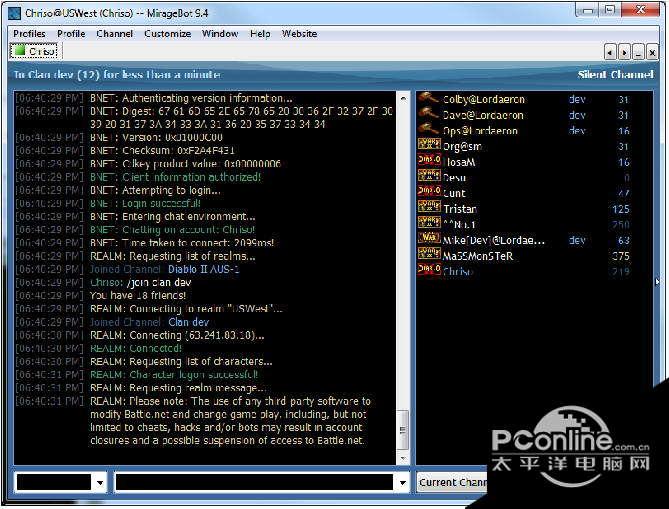The height and width of the screenshot is (509, 669).
Task: Select user Ops@Lordaeron in the list
Action: coord(480,131)
